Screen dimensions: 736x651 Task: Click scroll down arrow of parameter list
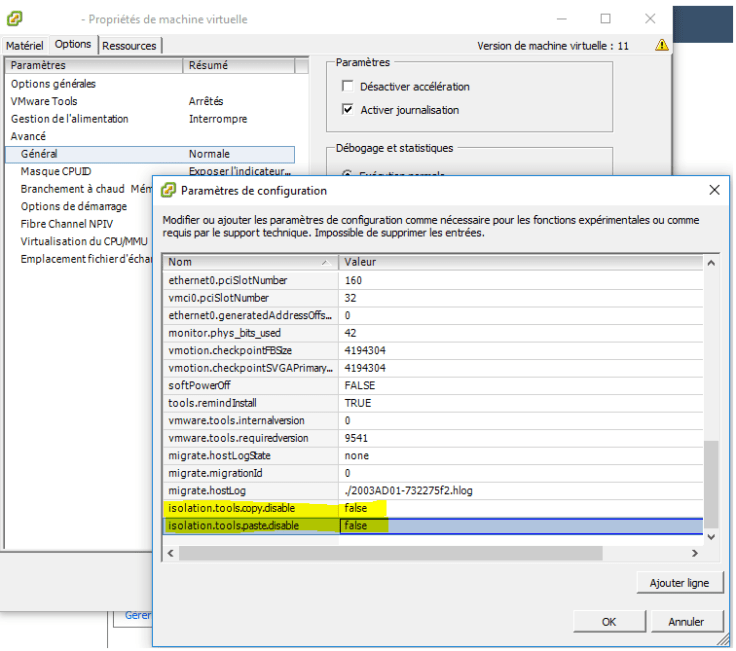[x=711, y=536]
